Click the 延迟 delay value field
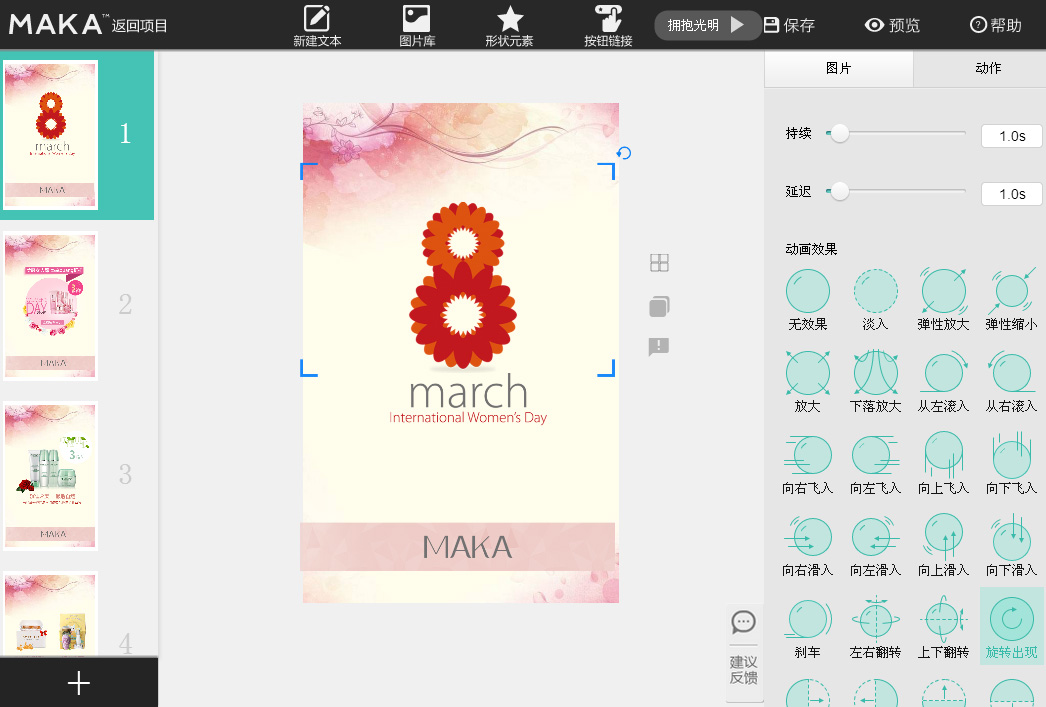1046x707 pixels. [1011, 194]
